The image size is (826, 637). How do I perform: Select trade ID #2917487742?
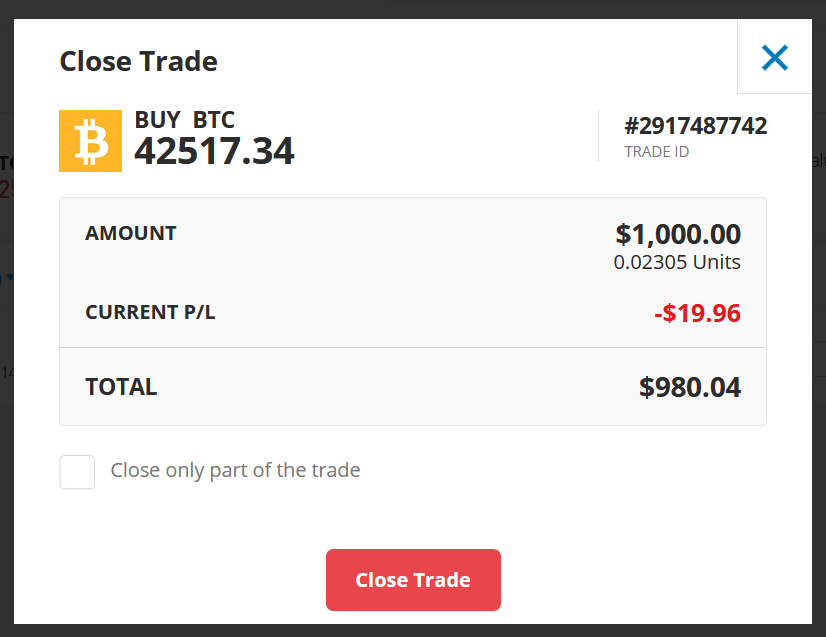[696, 126]
